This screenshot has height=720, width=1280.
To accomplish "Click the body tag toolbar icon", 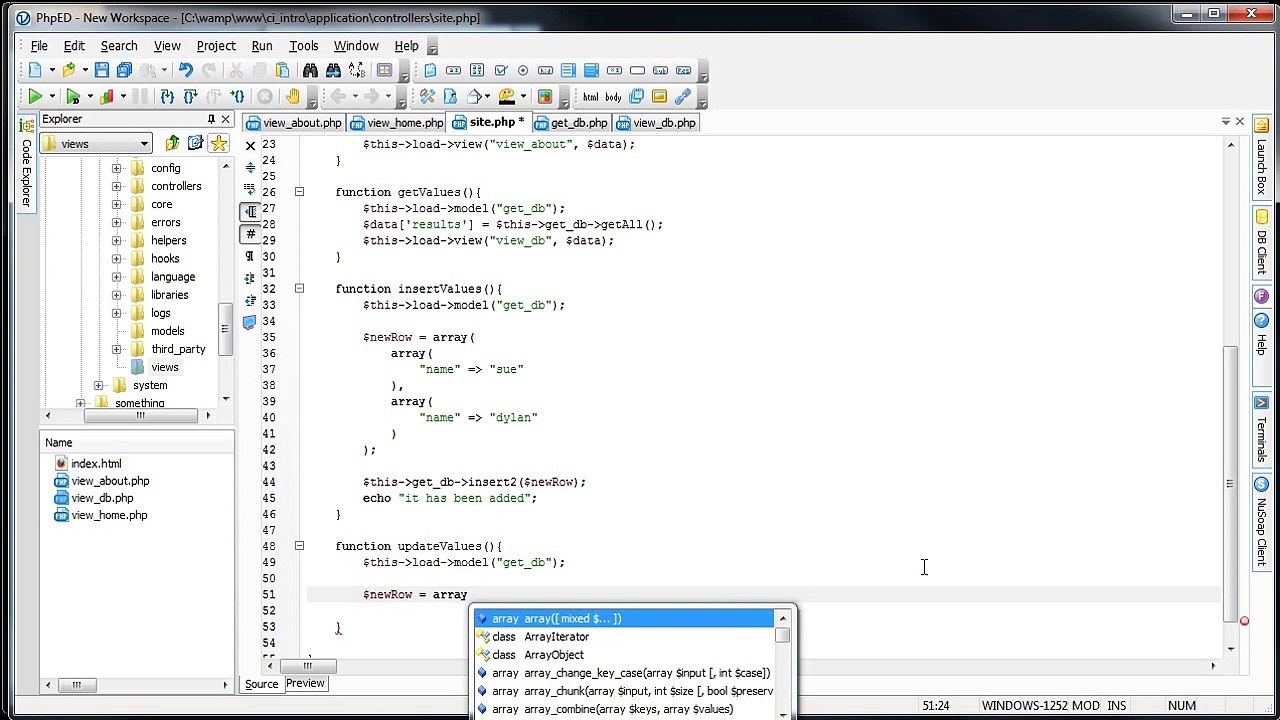I will click(x=613, y=96).
